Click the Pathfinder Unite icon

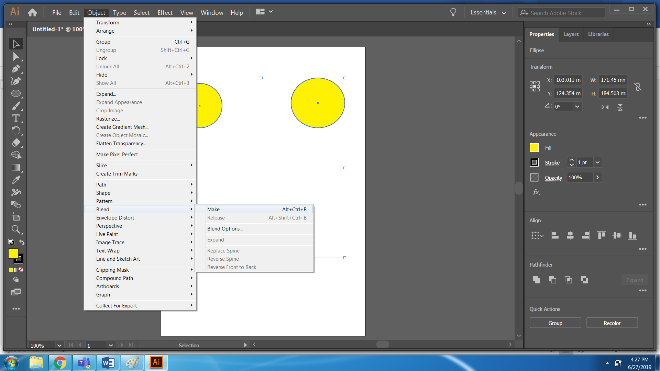pyautogui.click(x=536, y=280)
